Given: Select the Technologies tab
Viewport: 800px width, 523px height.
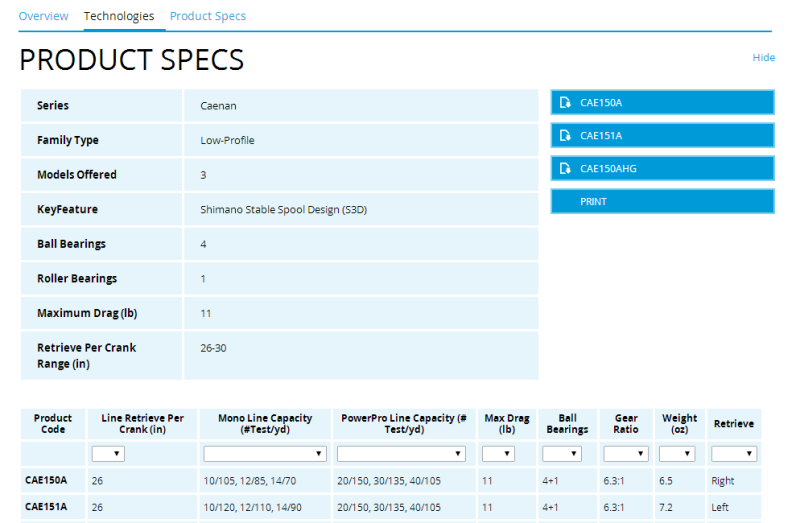Looking at the screenshot, I should 119,16.
